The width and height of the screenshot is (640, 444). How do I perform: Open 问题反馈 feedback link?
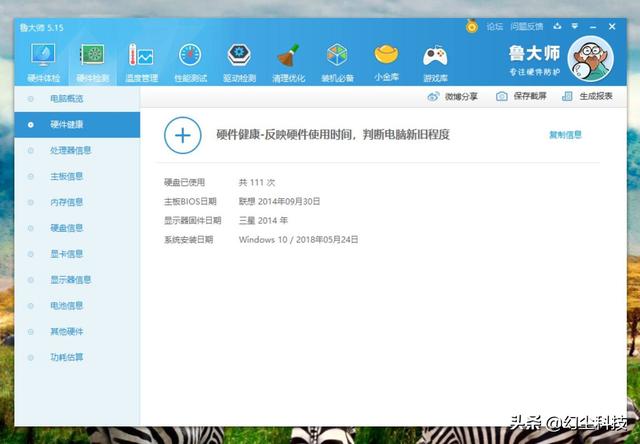click(x=527, y=27)
